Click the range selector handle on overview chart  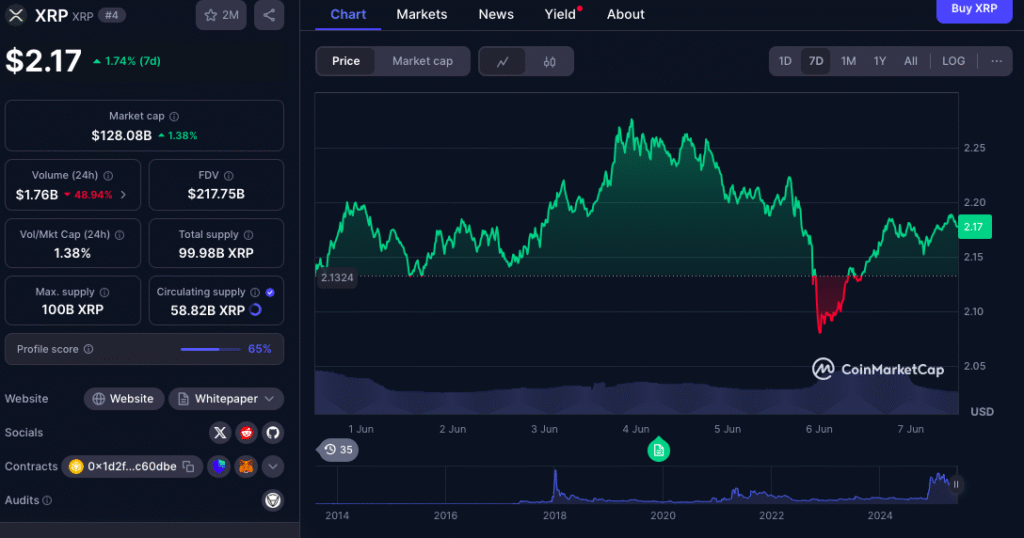pos(955,484)
